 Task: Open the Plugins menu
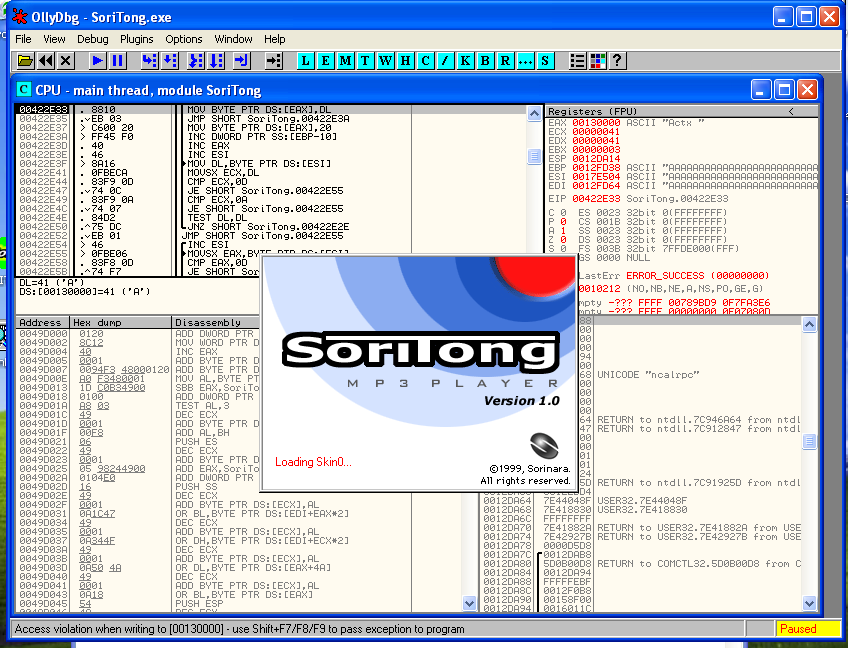pos(136,39)
